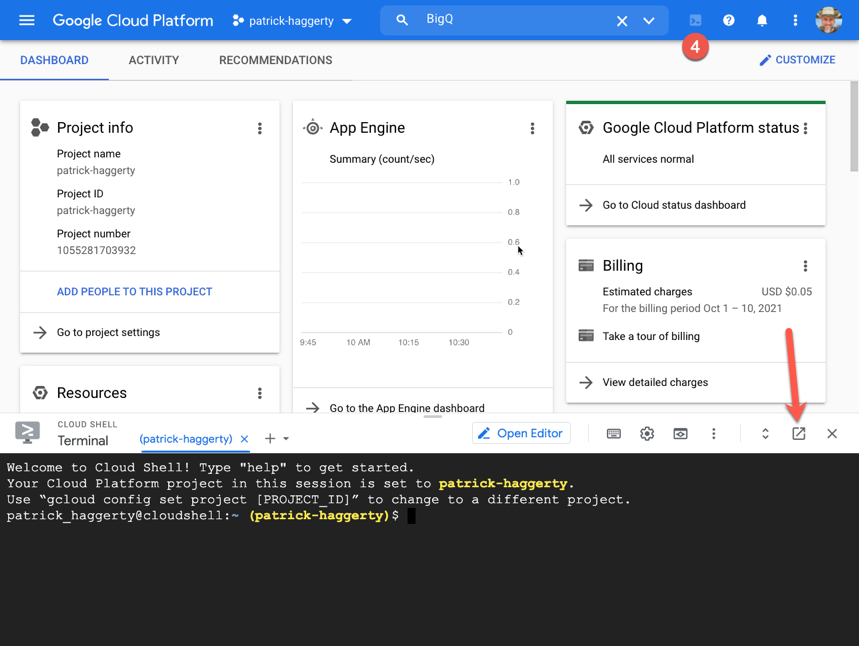Click the Open Editor button
The width and height of the screenshot is (859, 646).
pos(521,433)
